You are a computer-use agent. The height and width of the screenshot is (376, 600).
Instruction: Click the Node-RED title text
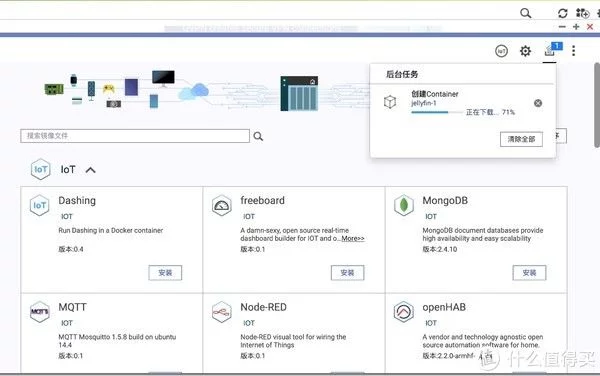263,307
